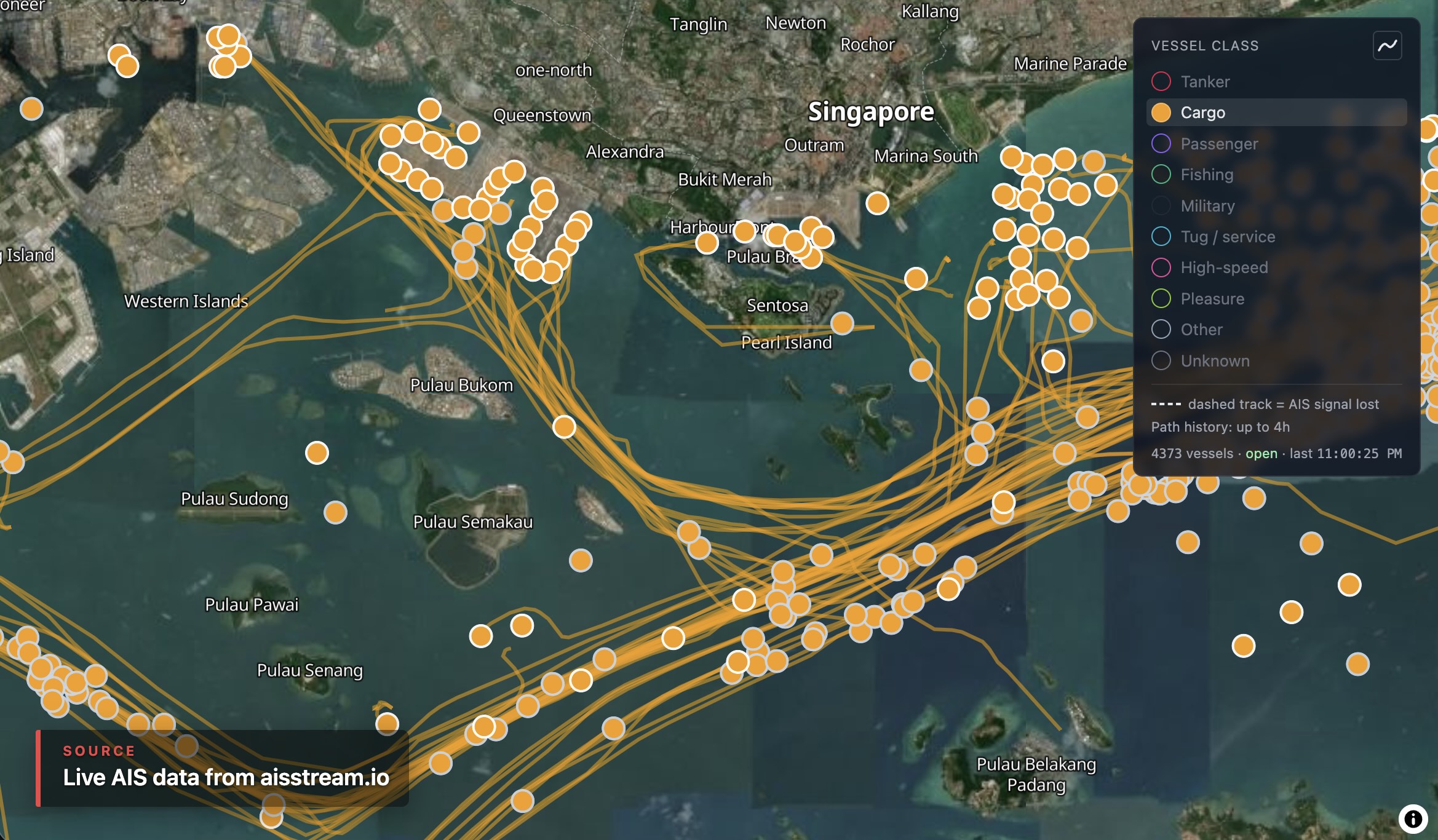Enable Unknown vessel class filter
The height and width of the screenshot is (840, 1438).
click(x=1276, y=361)
